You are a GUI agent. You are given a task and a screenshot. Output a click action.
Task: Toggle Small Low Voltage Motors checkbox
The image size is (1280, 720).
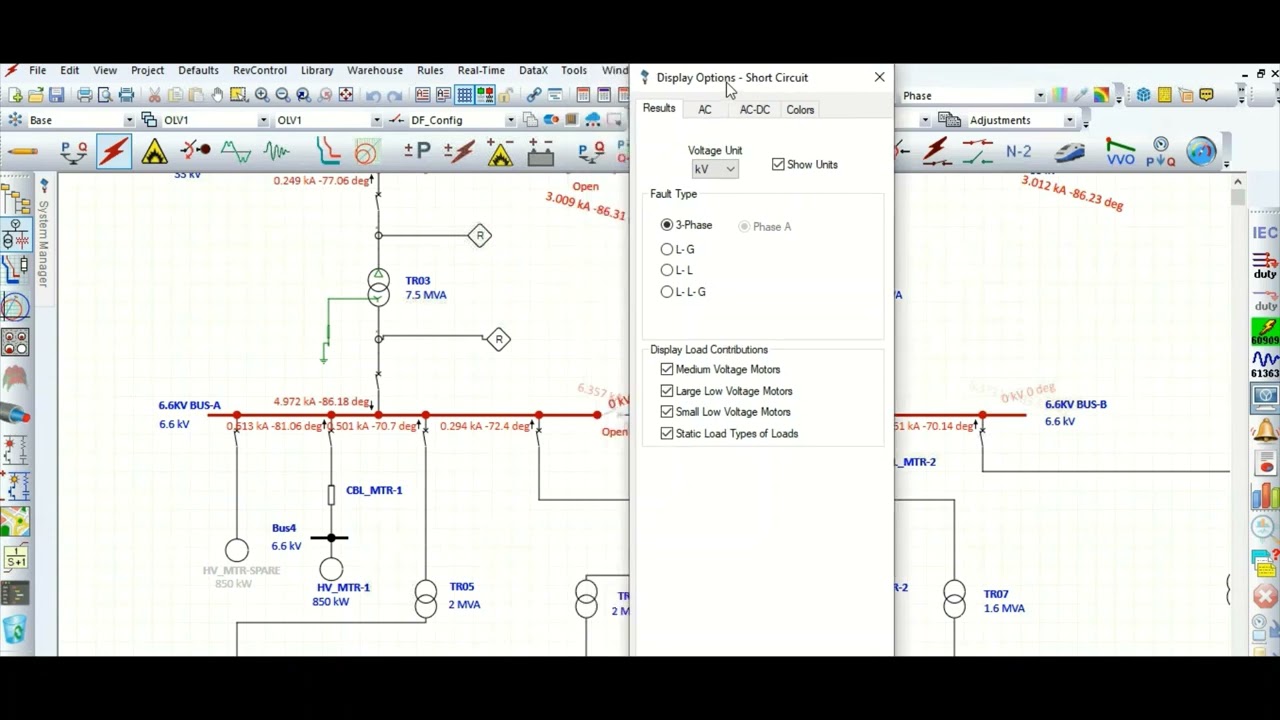[x=667, y=412]
